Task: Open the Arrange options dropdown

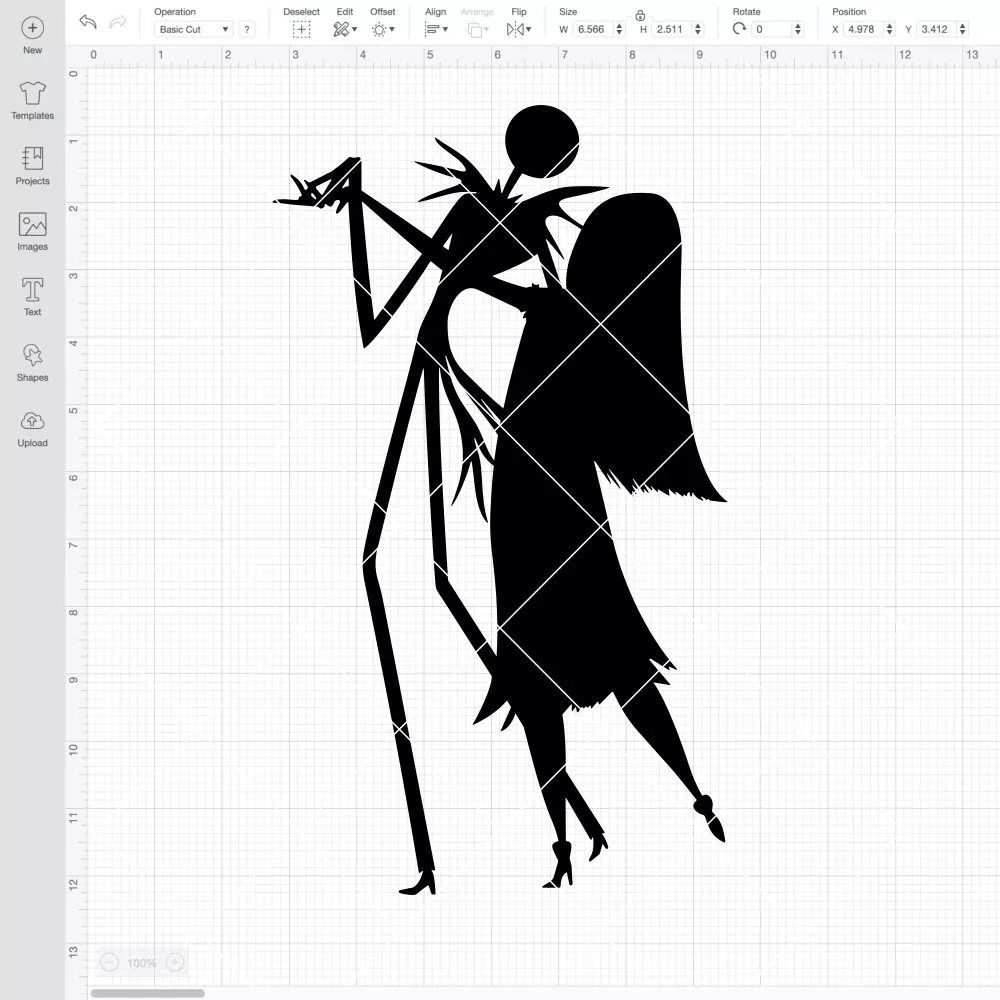Action: 478,29
